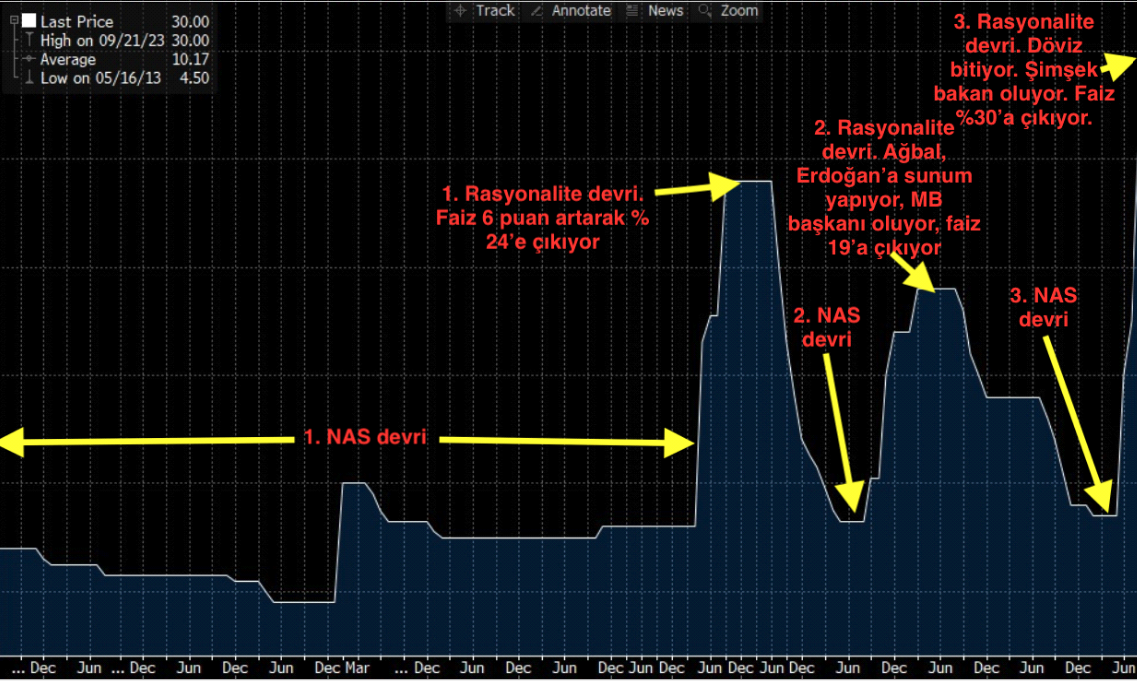Show News on the chart
This screenshot has width=1137, height=681.
[x=655, y=10]
